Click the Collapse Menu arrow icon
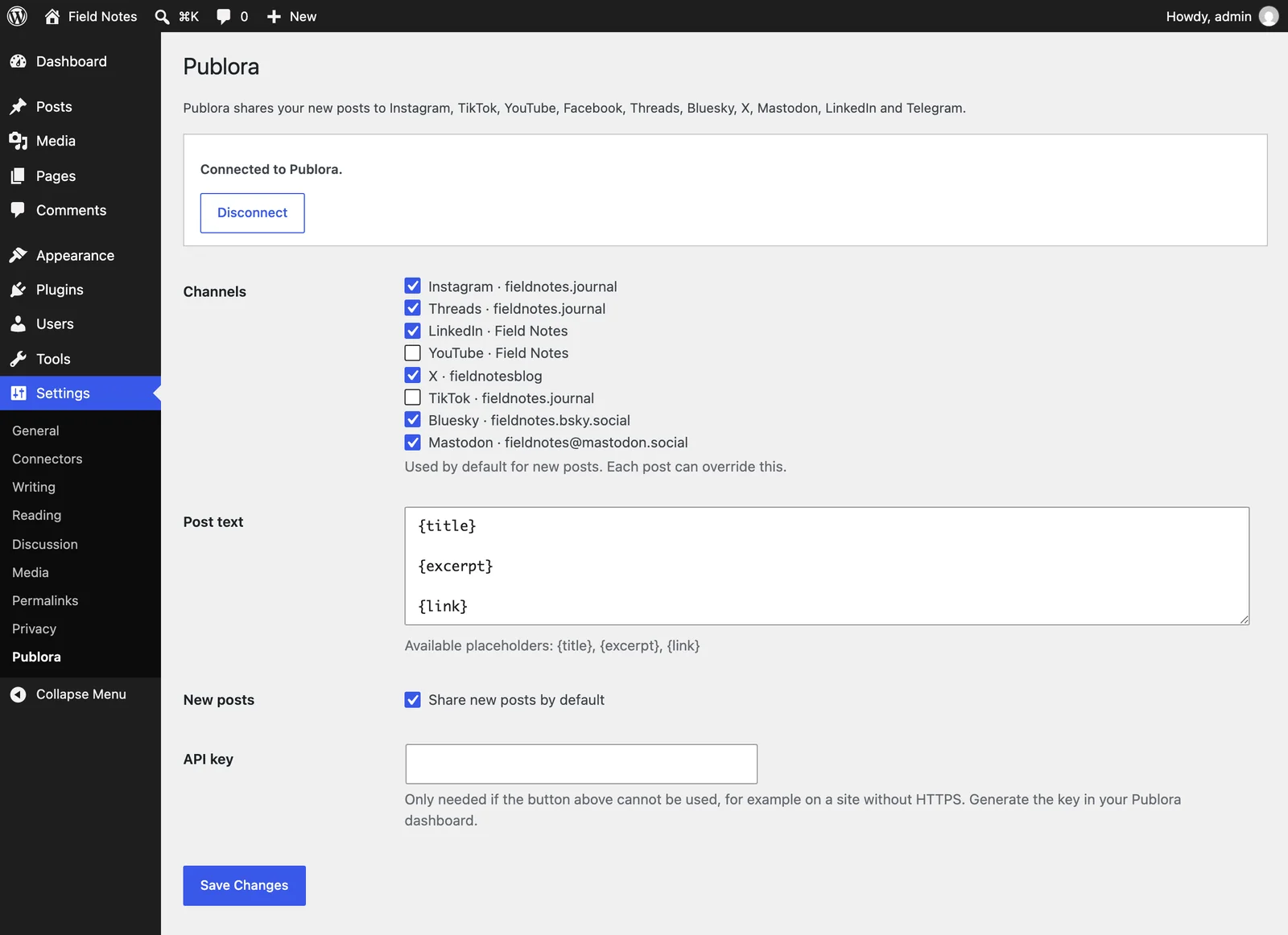1288x935 pixels. pyautogui.click(x=18, y=694)
